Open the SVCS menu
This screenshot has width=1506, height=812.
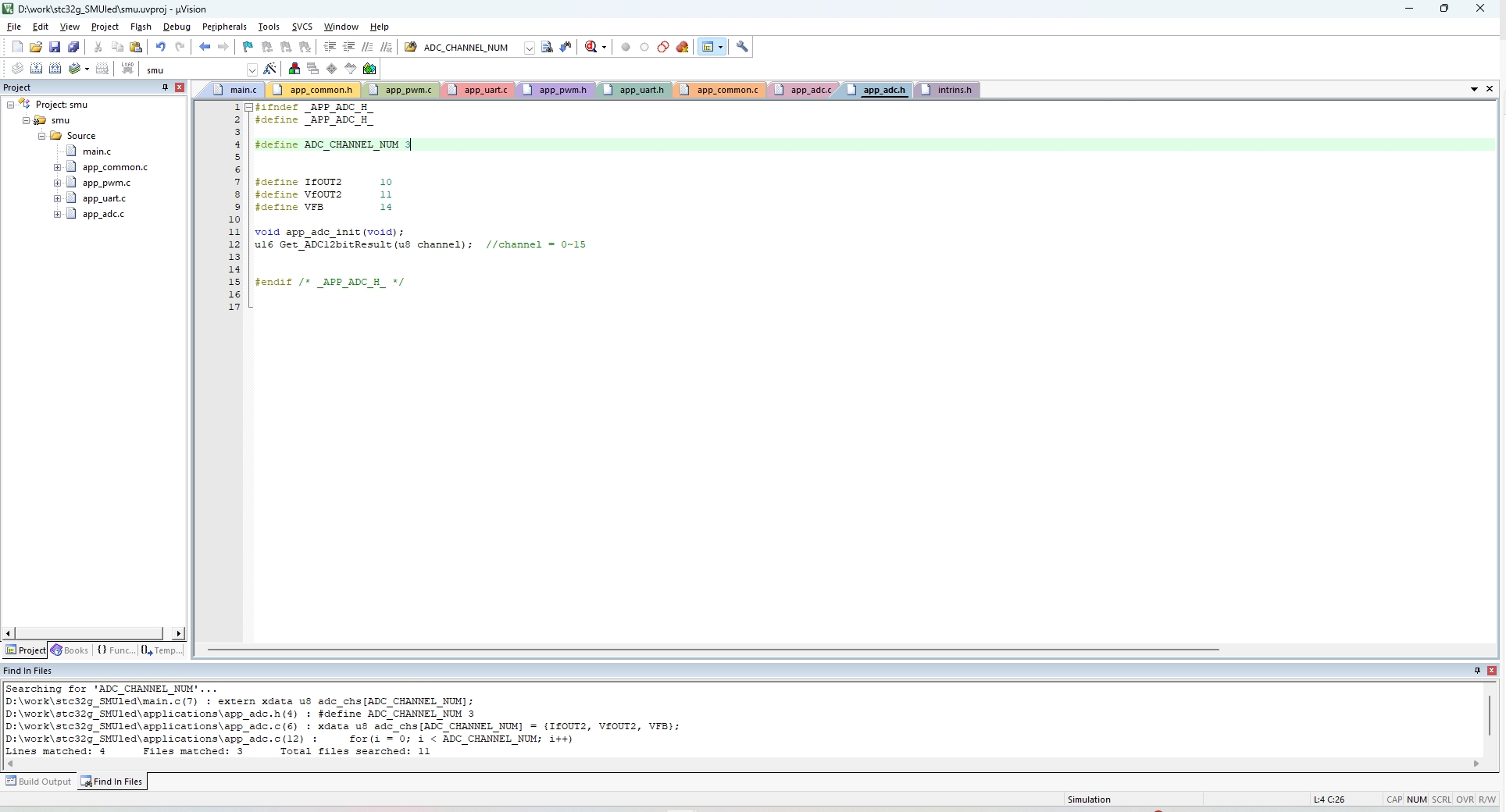[x=302, y=27]
